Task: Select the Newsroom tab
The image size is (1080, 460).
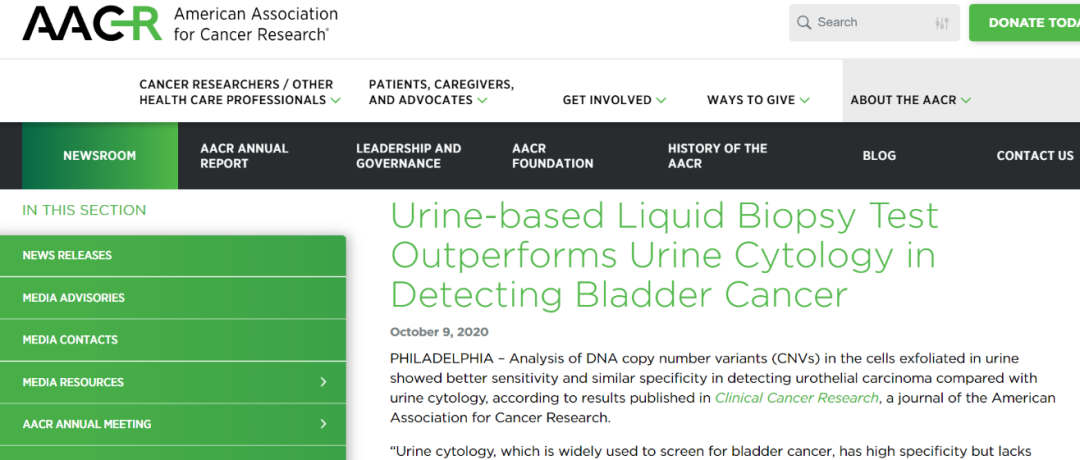Action: click(99, 156)
